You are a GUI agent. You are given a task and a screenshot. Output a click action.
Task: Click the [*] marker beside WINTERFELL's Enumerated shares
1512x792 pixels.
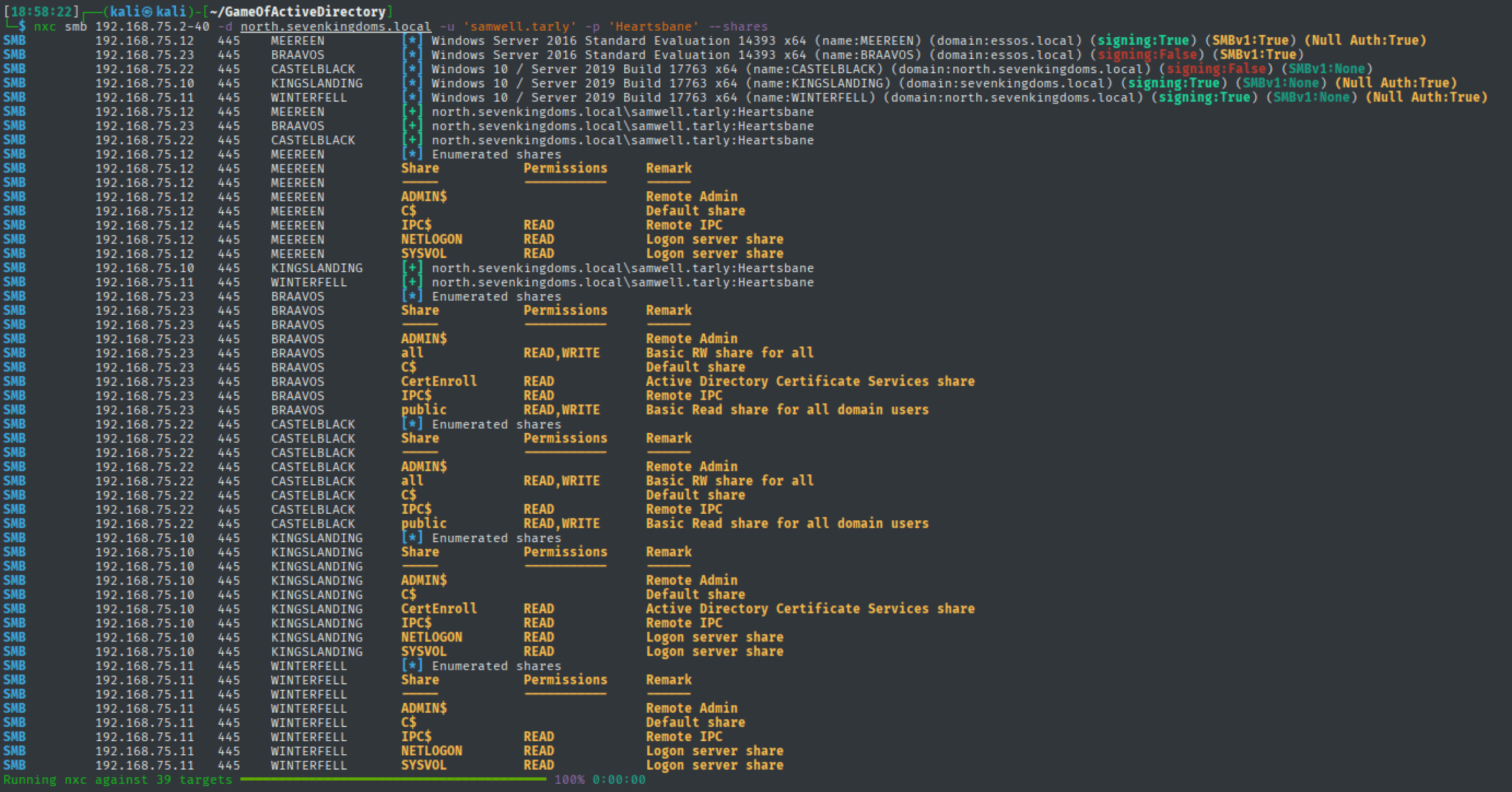tap(412, 666)
